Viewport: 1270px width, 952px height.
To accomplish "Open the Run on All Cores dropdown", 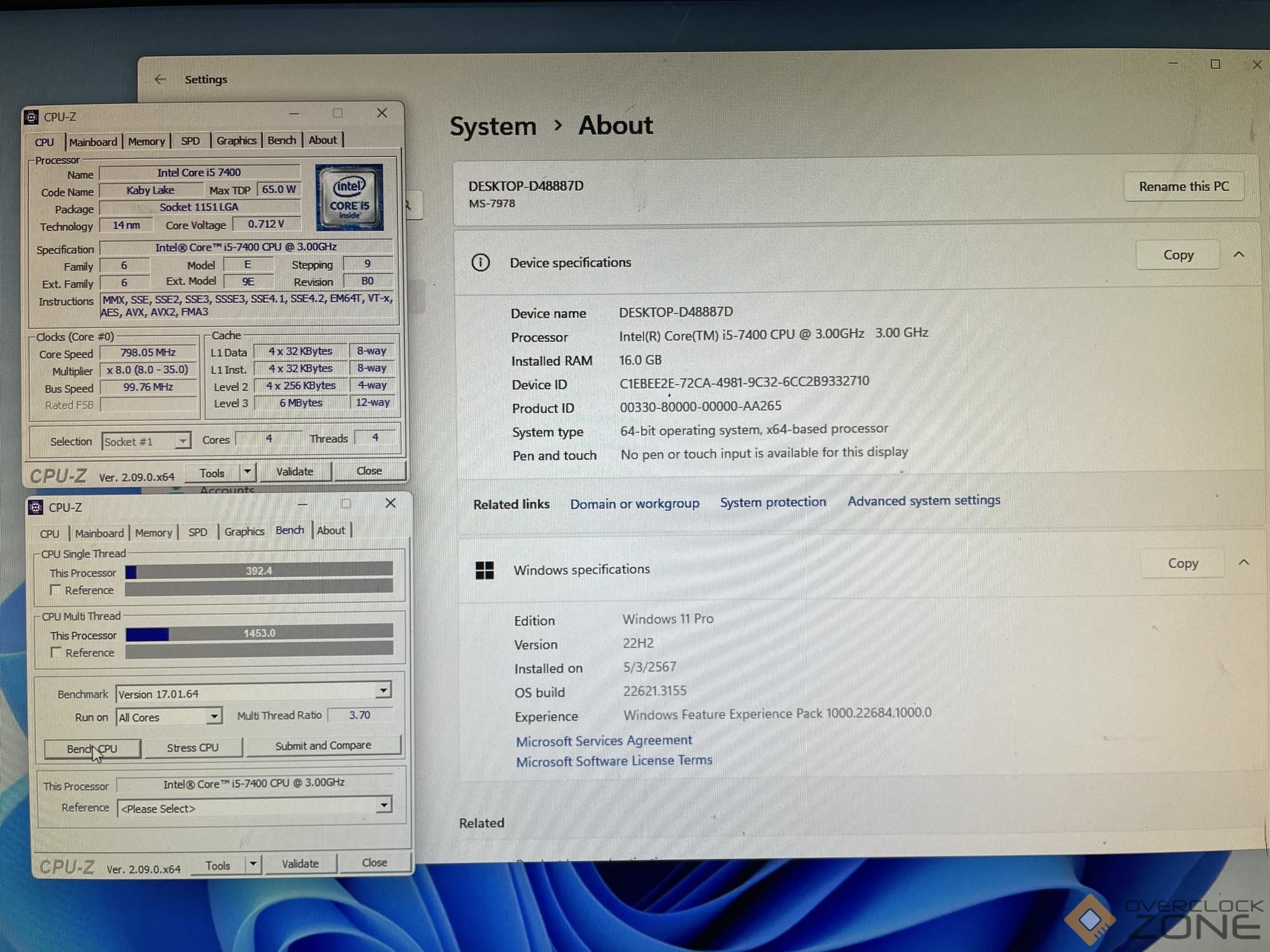I will point(214,716).
